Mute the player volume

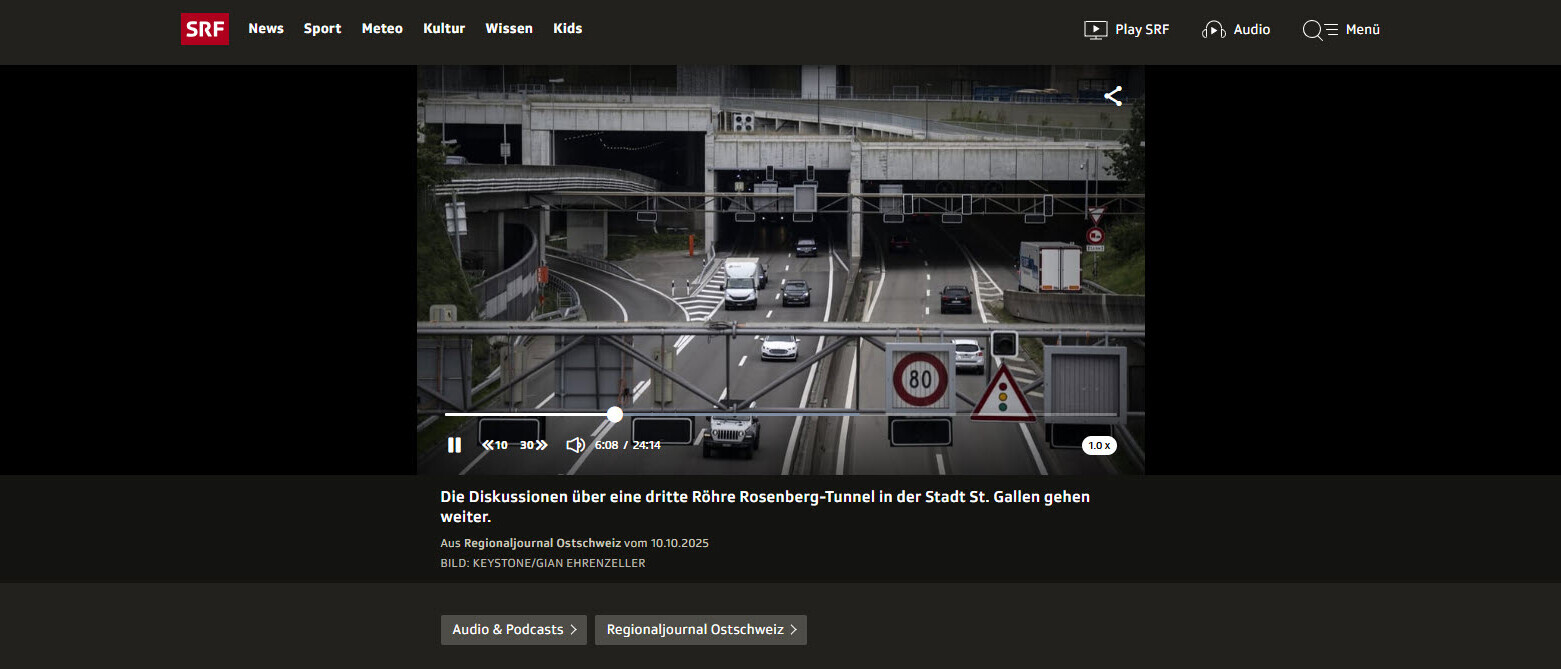[575, 445]
